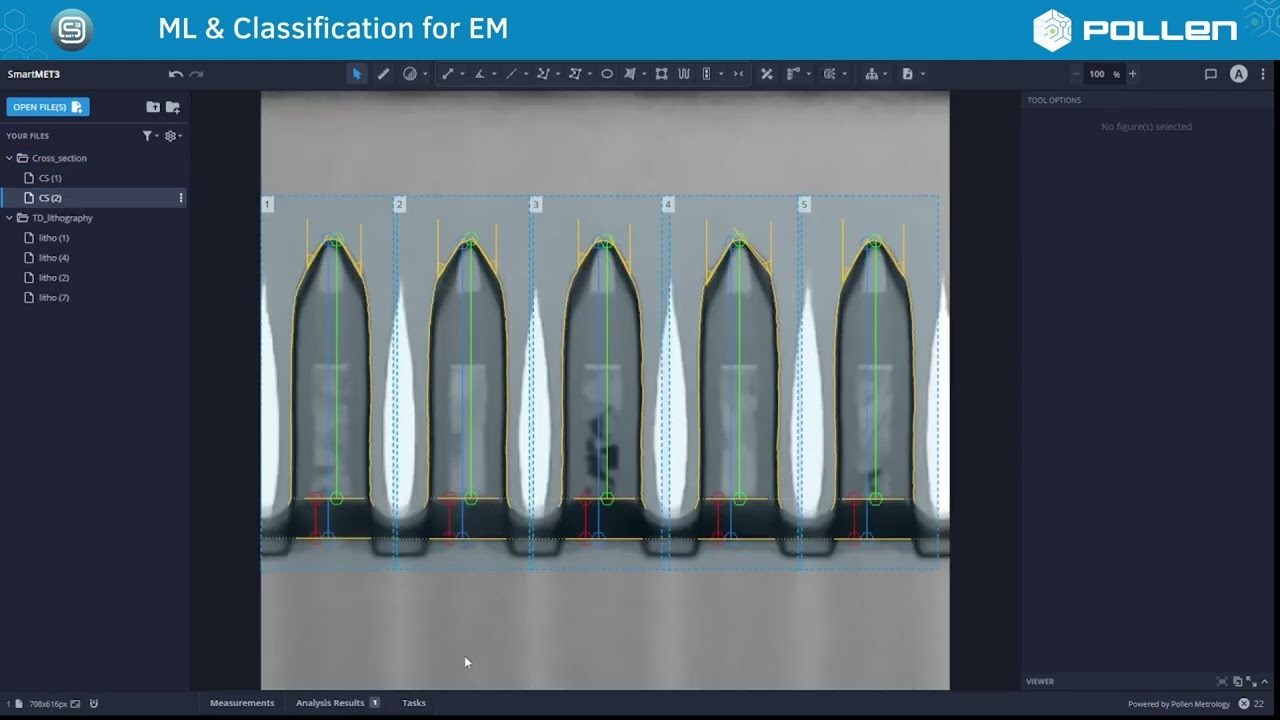Click the zoom percentage field showing 100
The height and width of the screenshot is (720, 1280).
click(1104, 74)
